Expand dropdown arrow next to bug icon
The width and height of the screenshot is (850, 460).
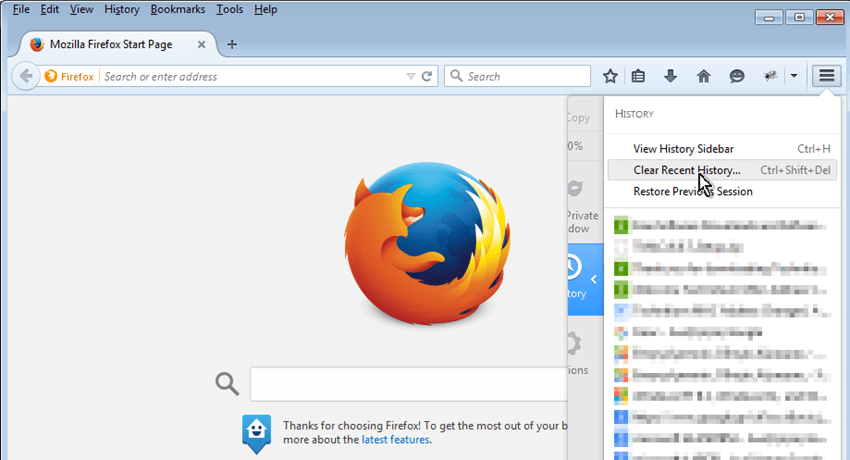[794, 76]
